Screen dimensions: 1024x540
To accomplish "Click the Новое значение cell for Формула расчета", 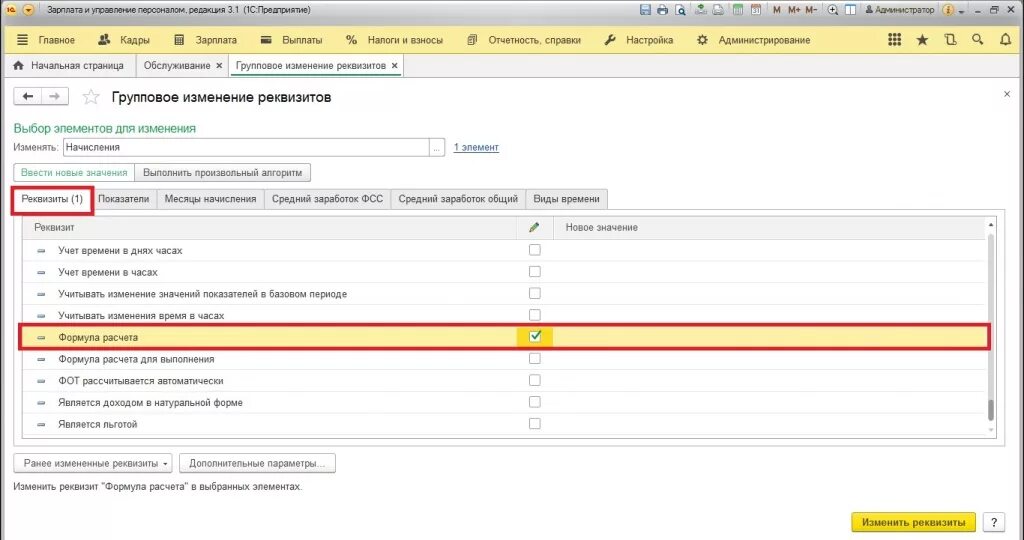I will click(769, 337).
